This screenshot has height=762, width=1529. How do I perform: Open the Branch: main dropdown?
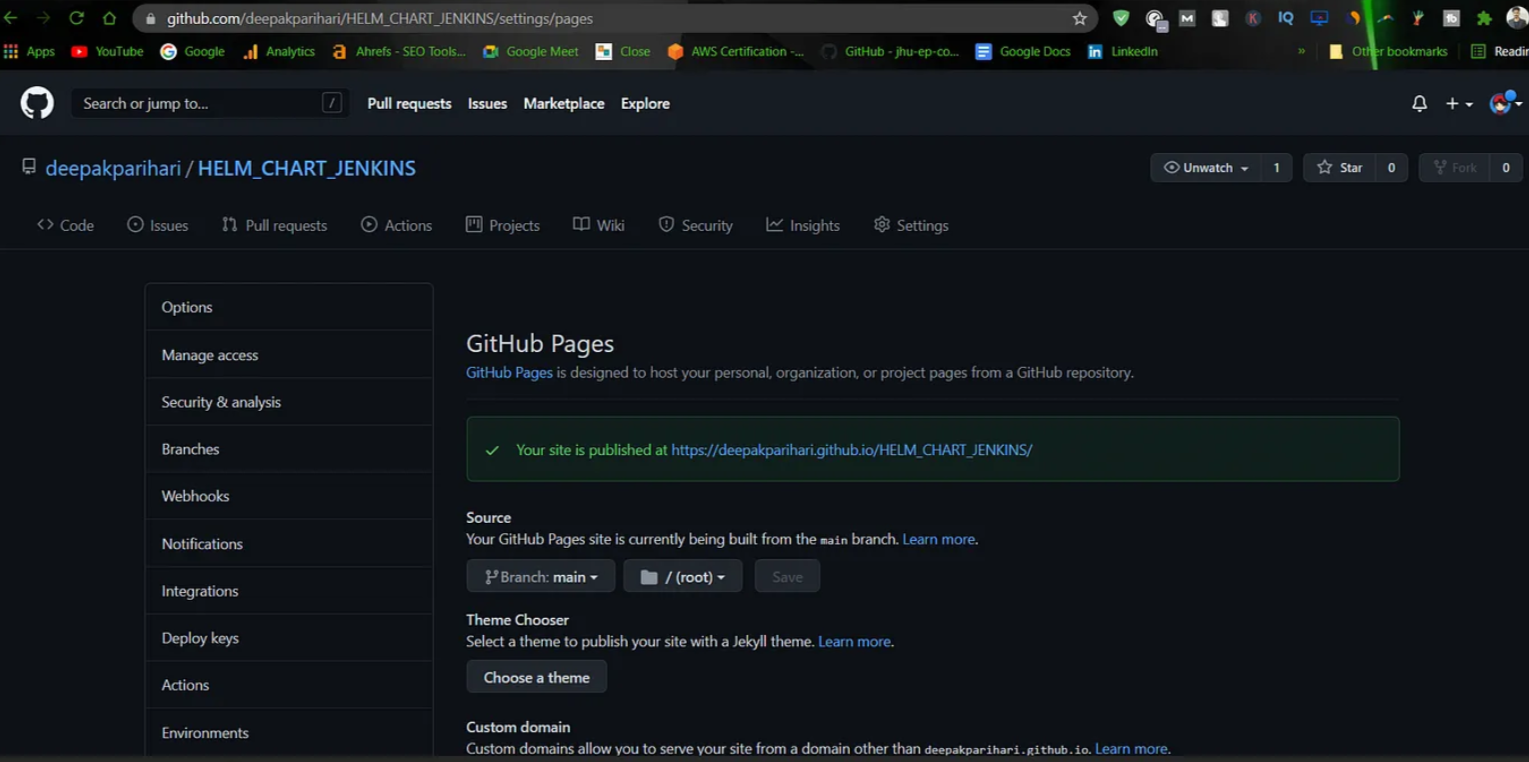tap(540, 577)
